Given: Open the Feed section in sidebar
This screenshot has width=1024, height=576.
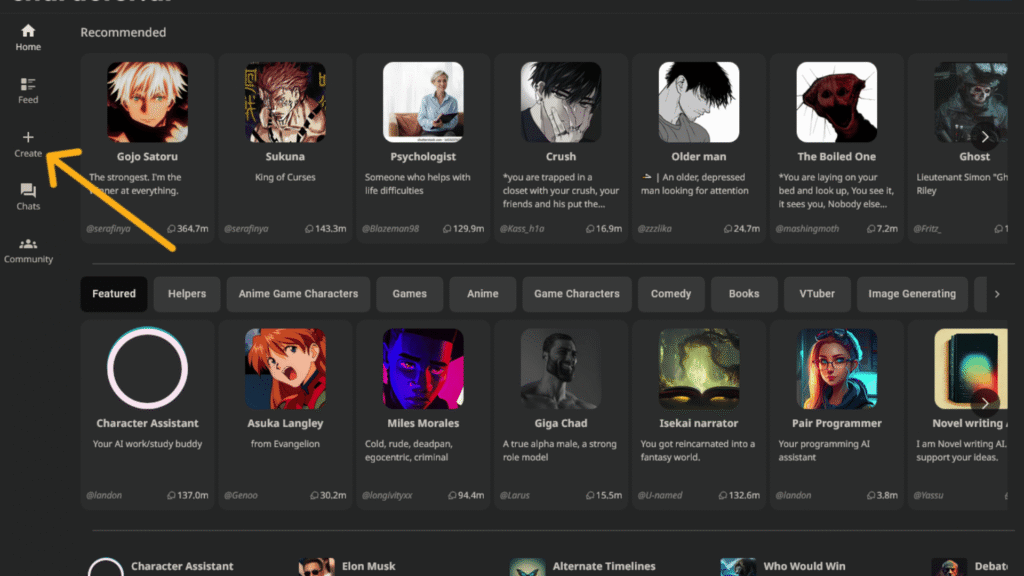Looking at the screenshot, I should (x=28, y=90).
